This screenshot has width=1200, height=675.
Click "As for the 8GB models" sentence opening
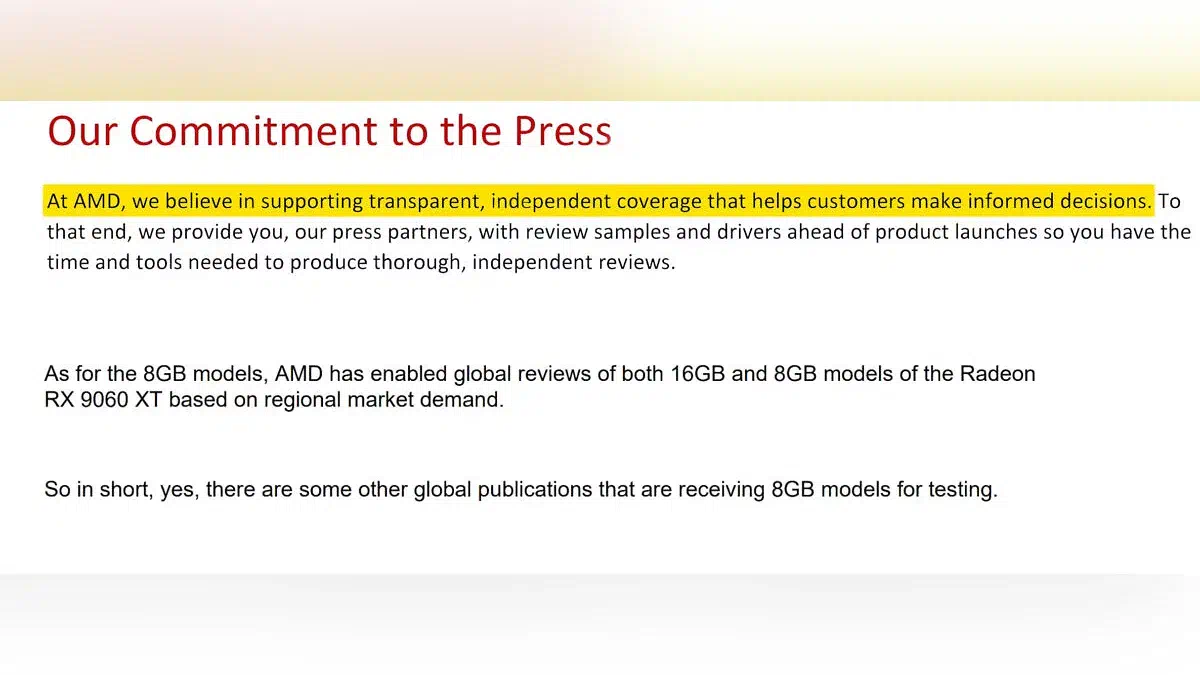[x=157, y=374]
